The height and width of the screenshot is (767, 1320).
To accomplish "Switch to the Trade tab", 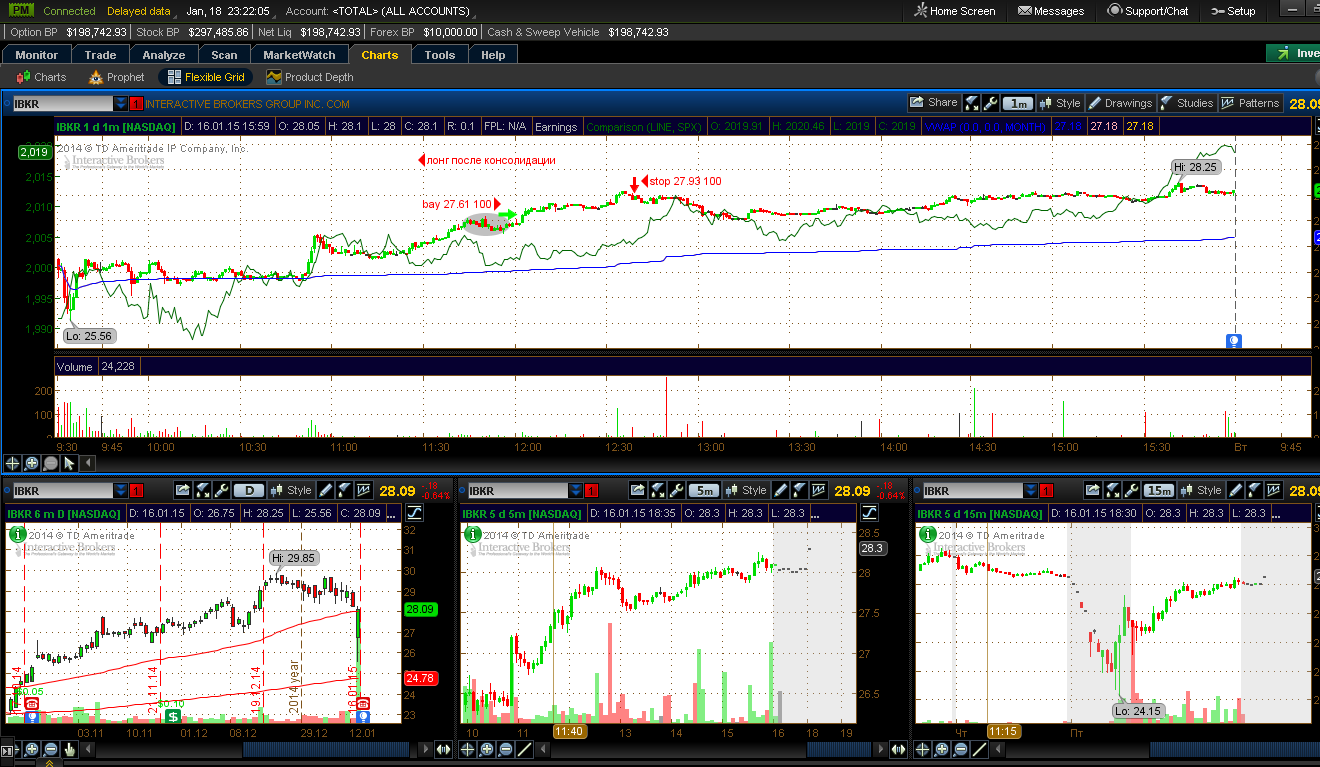I will pos(100,55).
